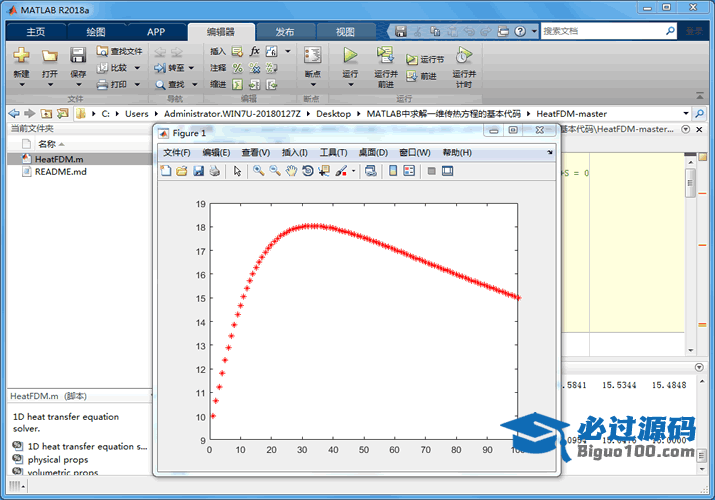Screen dimensions: 715x500
Task: Expand the dropdown arrow beside 比较
Action: [137, 68]
